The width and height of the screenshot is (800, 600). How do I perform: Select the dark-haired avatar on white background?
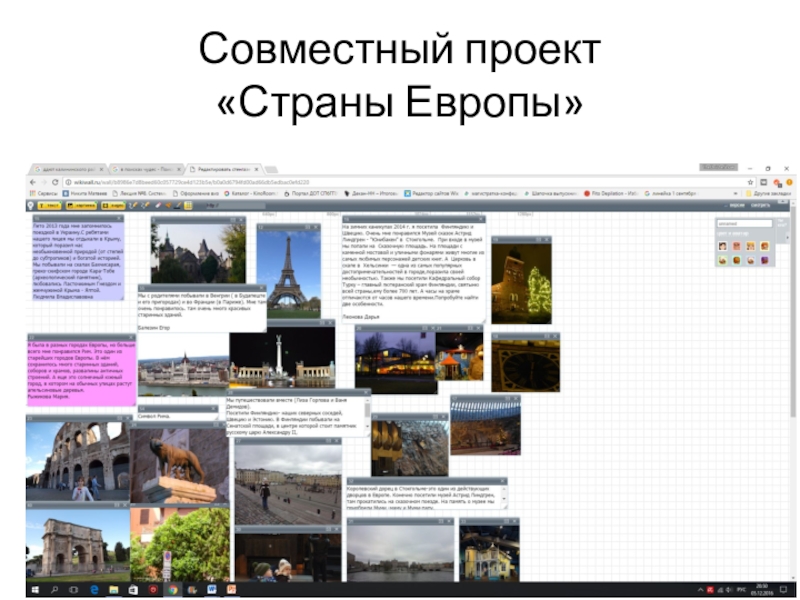(x=723, y=246)
